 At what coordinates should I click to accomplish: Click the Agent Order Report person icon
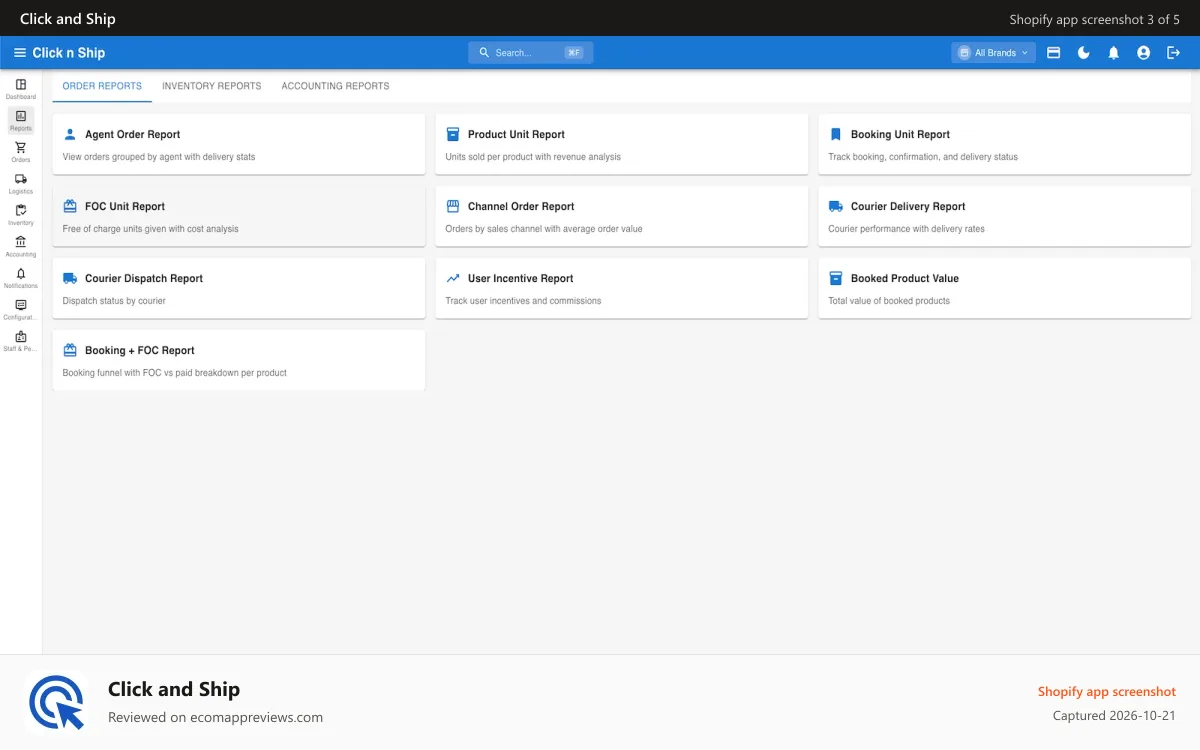70,134
